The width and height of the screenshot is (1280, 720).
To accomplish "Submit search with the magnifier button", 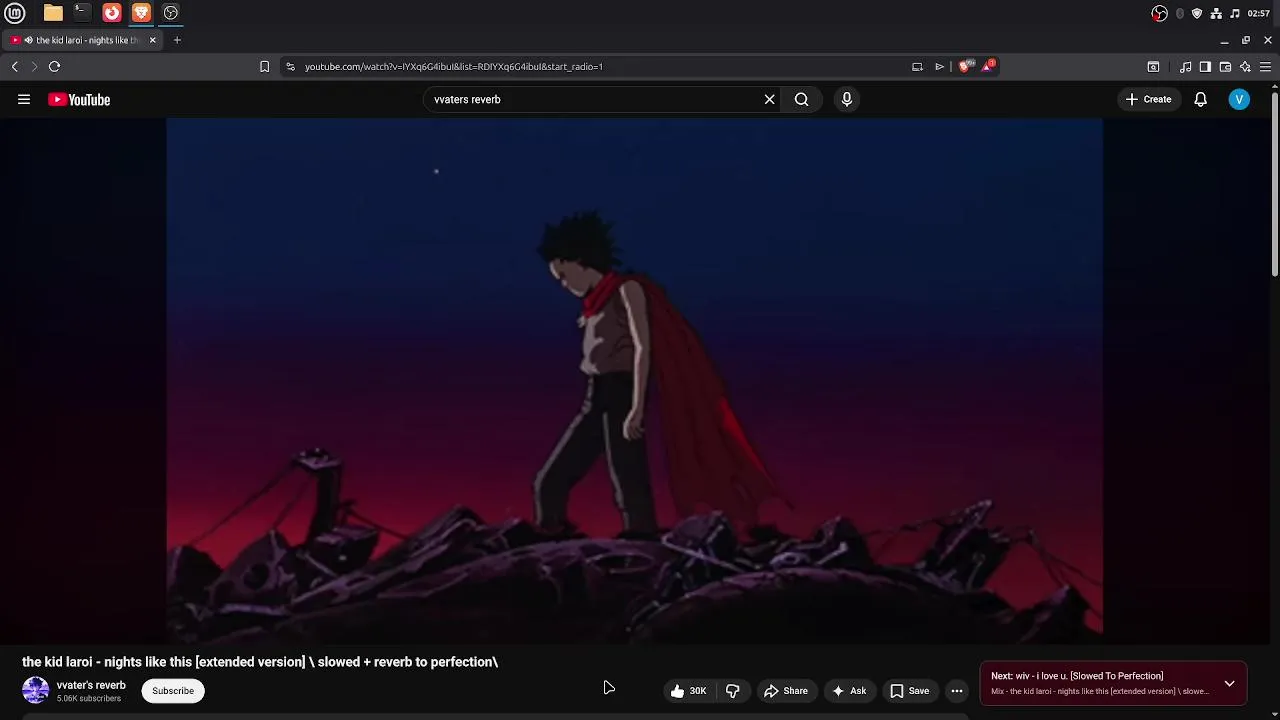I will [801, 99].
